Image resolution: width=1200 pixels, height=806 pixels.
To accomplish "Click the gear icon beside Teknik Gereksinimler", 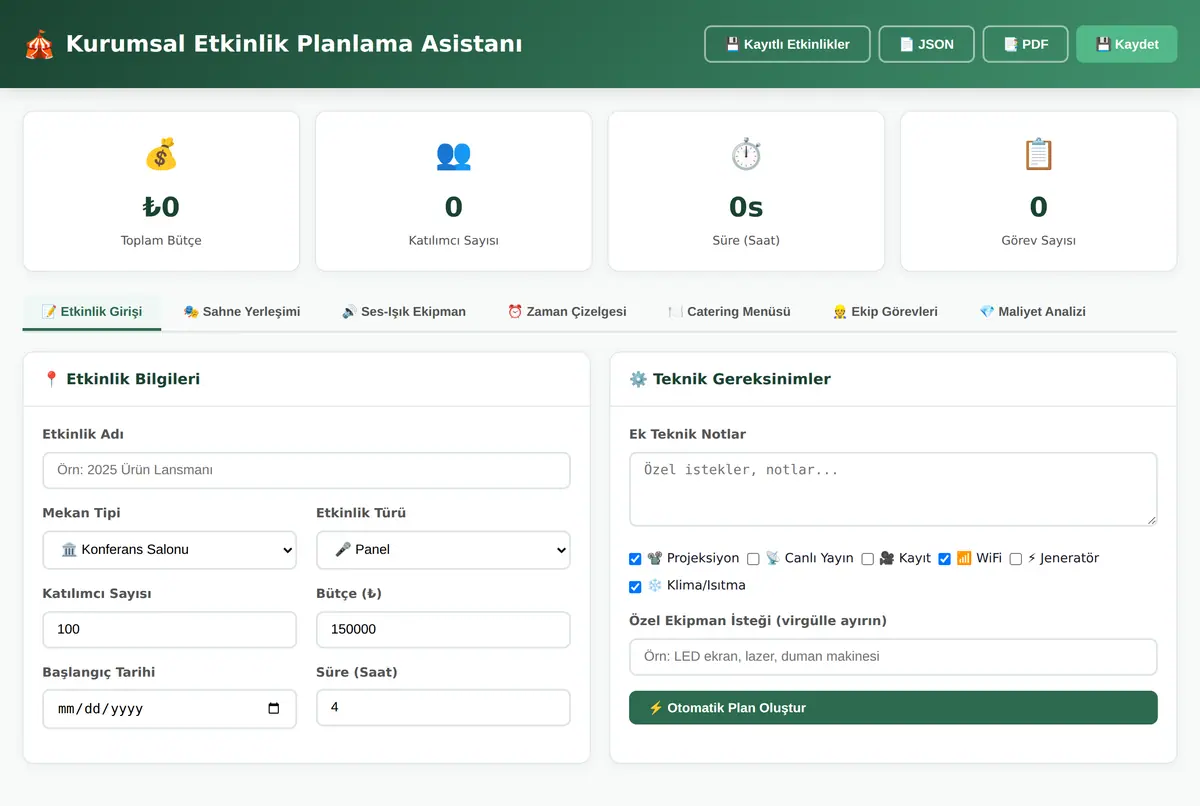I will click(638, 379).
